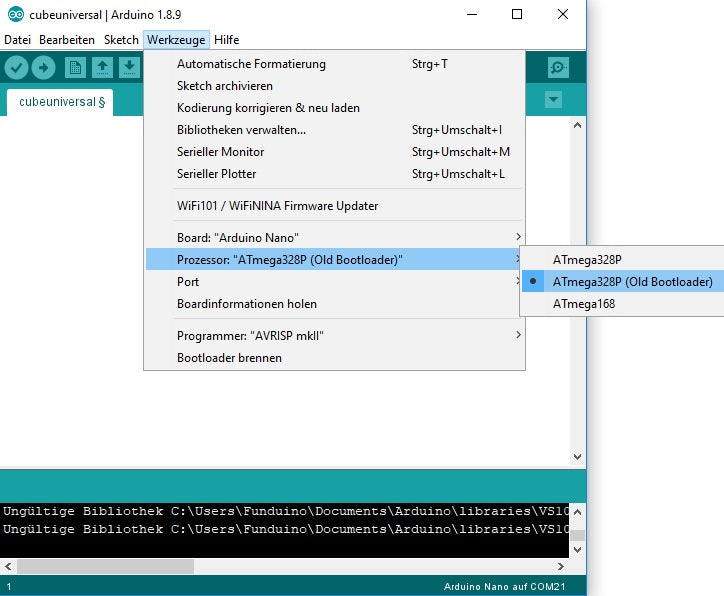
Task: Select the cubeuniversal sketch tab
Action: click(x=62, y=102)
